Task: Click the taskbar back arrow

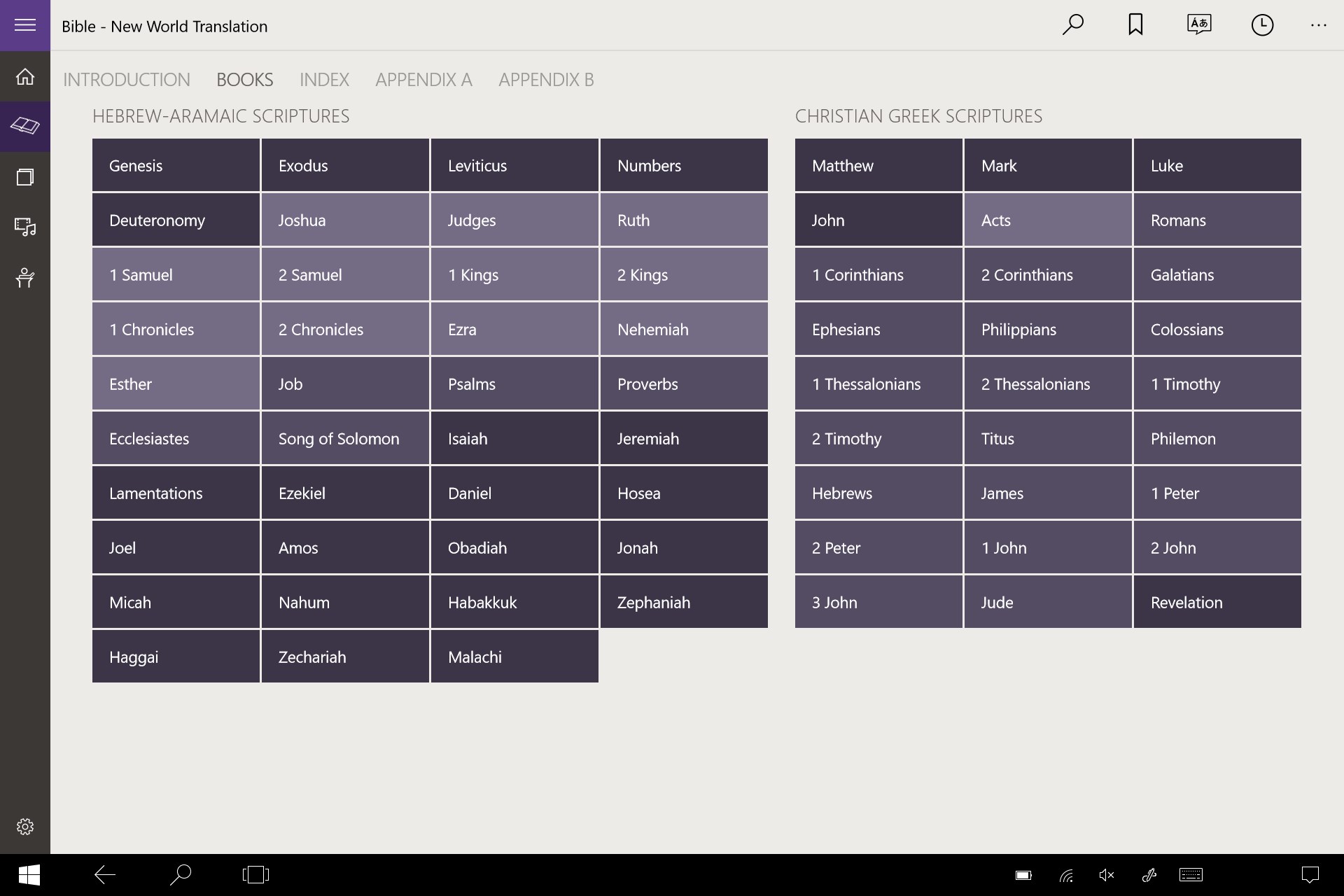Action: pyautogui.click(x=105, y=874)
